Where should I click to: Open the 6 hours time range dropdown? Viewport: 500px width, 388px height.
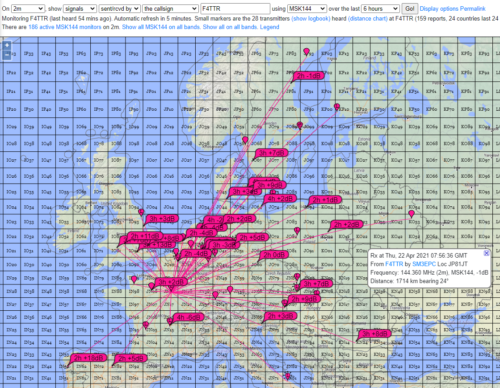(x=380, y=9)
